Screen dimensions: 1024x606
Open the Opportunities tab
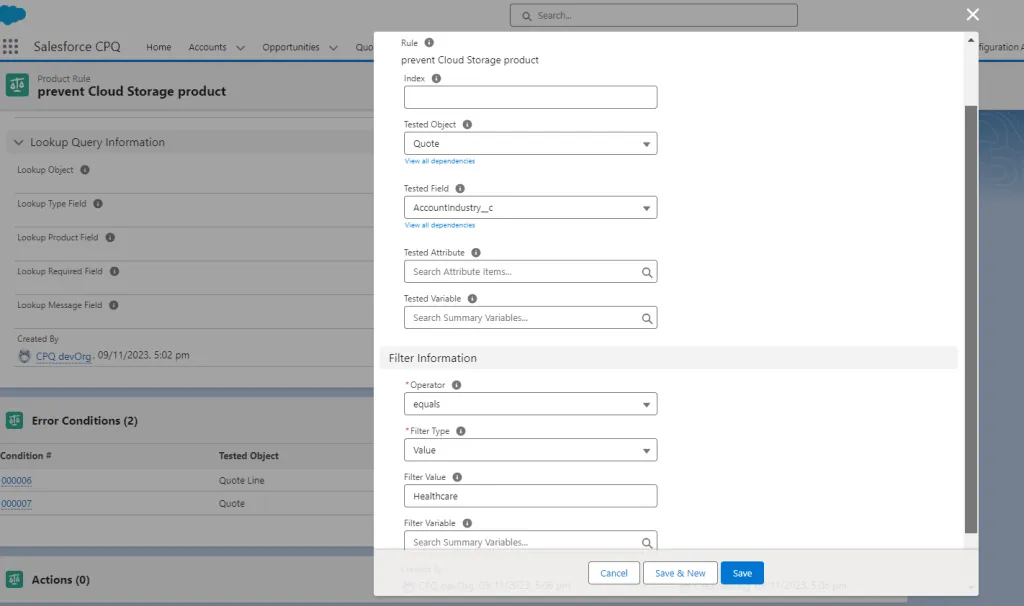coord(291,47)
